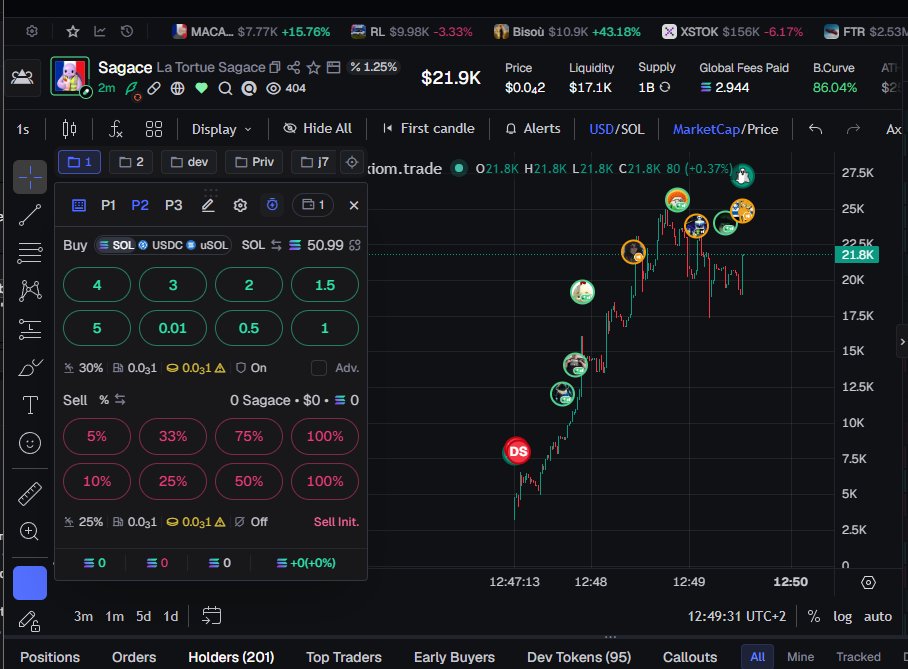
Task: Undo the last chart action
Action: click(815, 129)
